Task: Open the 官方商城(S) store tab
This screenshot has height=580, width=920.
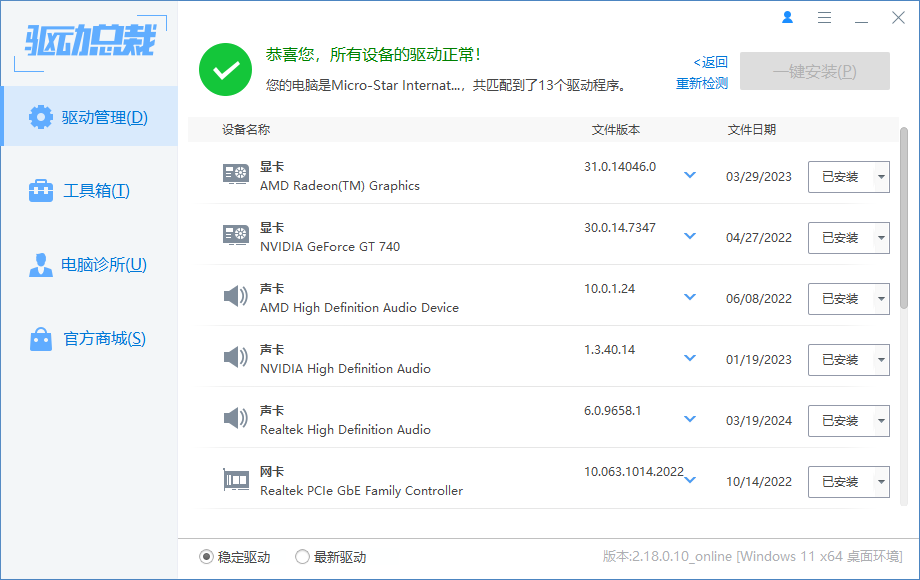Action: coord(89,339)
